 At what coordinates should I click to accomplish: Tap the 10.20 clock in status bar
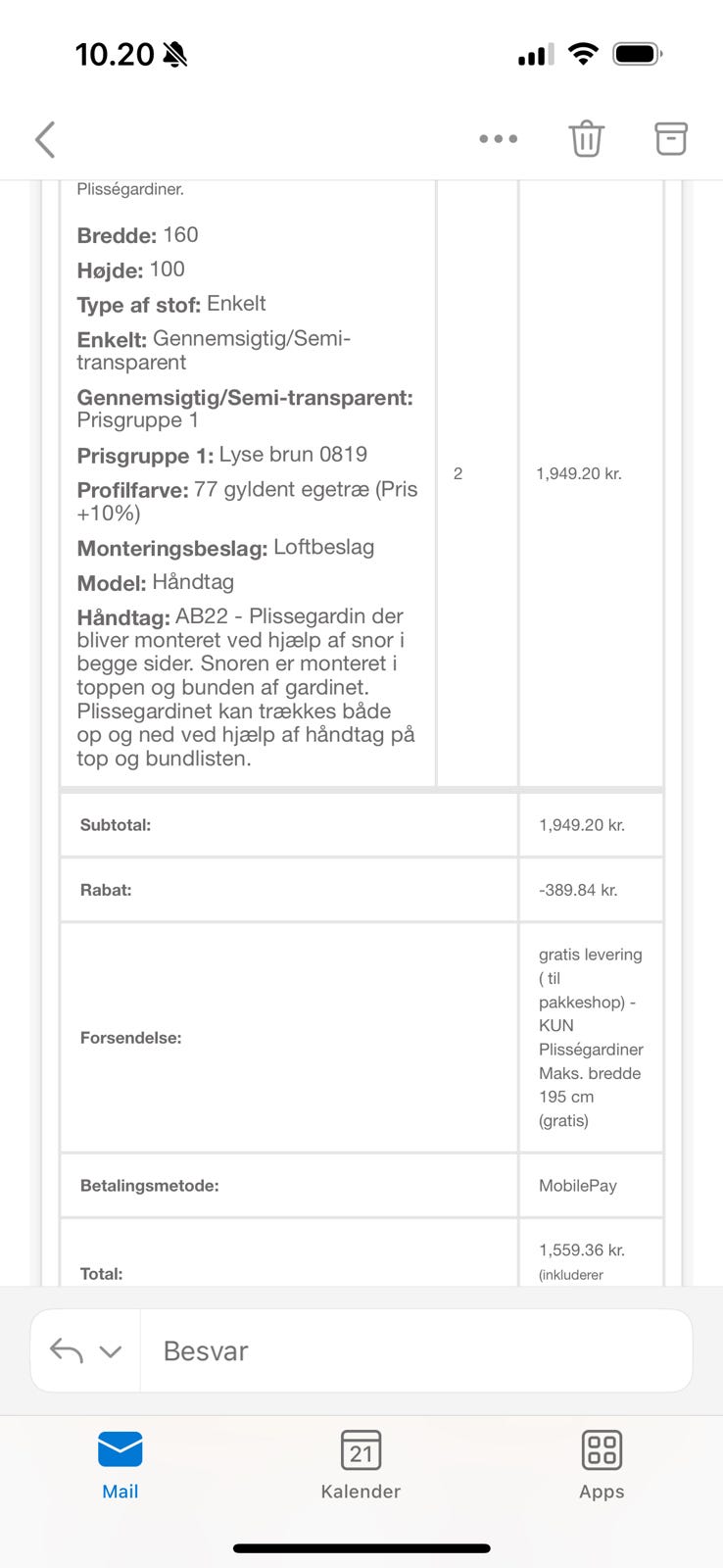[x=115, y=55]
